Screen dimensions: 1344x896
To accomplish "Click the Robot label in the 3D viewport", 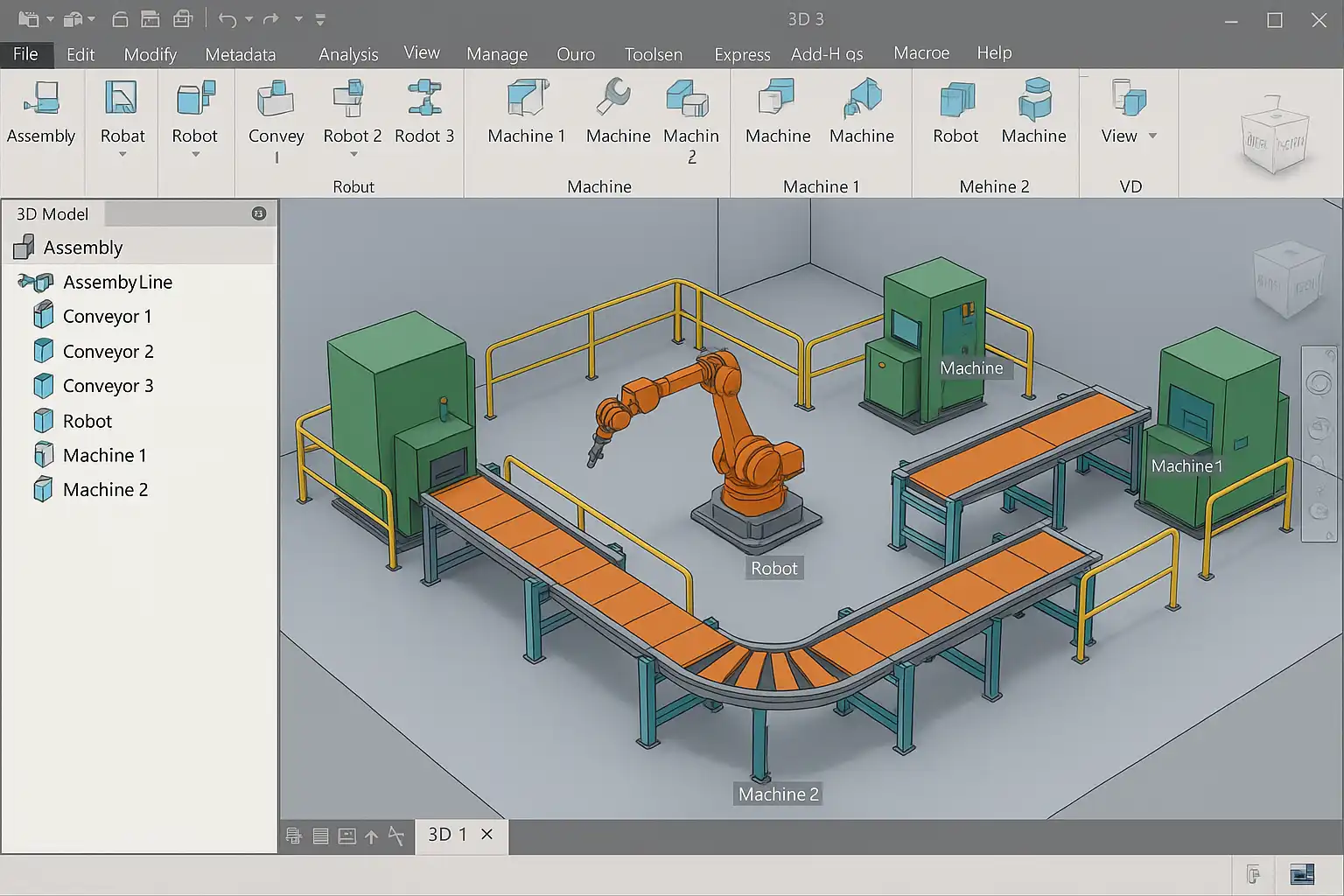I will [773, 569].
